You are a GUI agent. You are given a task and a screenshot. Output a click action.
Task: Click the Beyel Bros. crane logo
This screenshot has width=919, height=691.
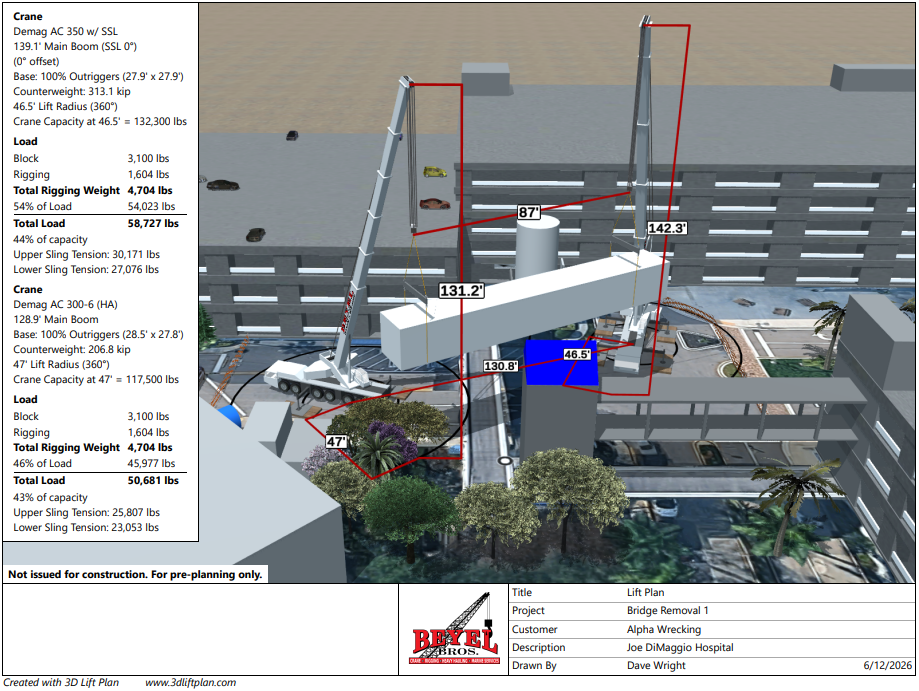point(455,629)
